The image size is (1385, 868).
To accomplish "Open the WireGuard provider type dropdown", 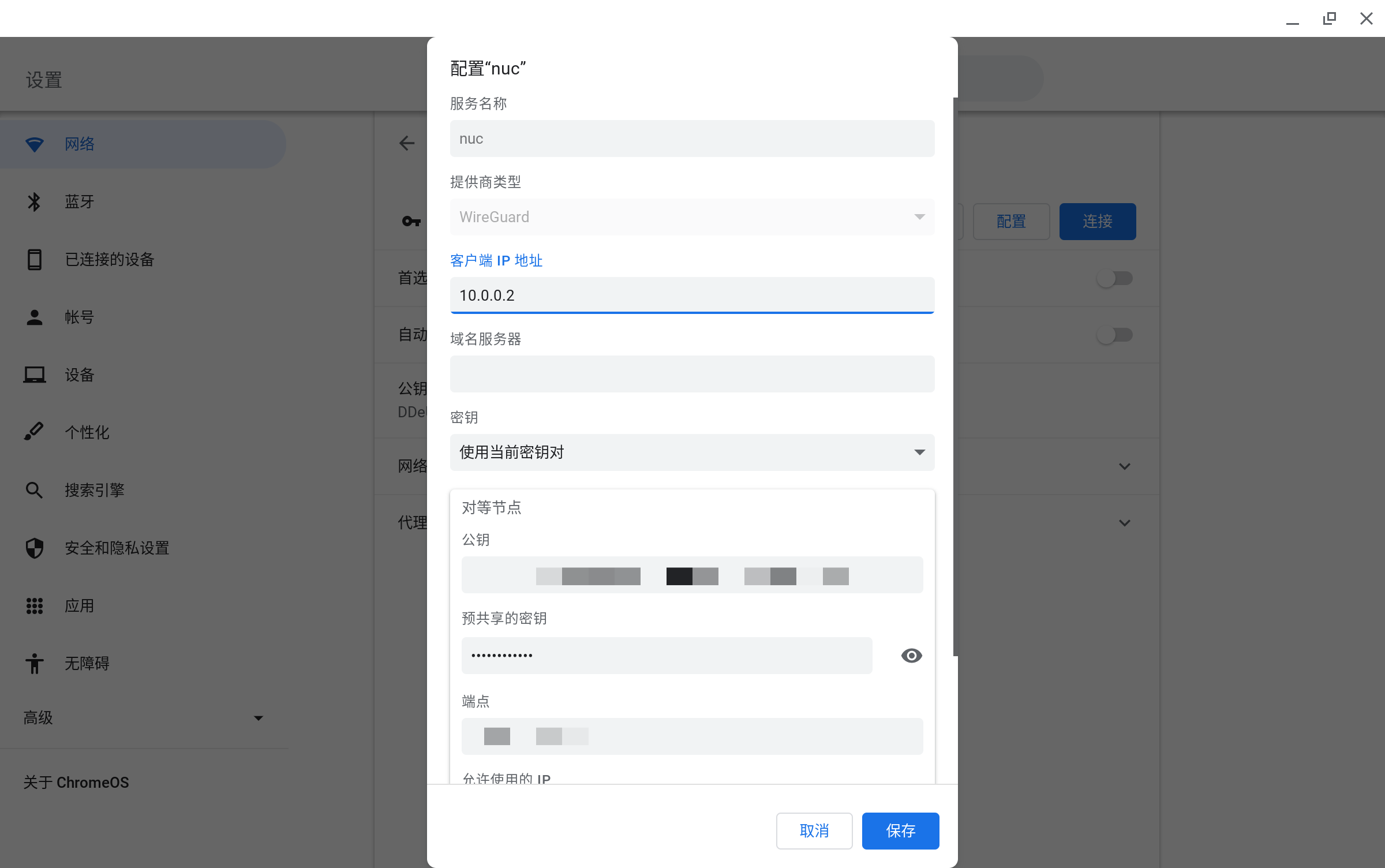I will pos(692,217).
